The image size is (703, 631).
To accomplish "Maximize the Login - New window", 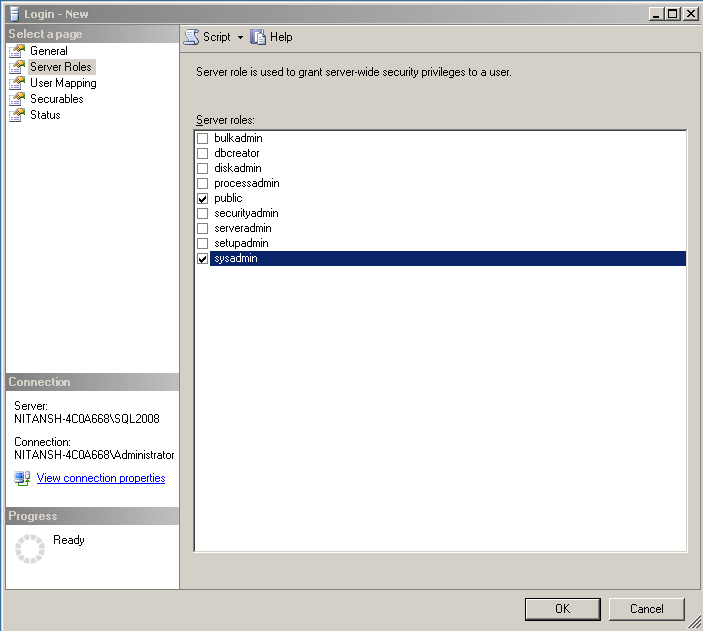I will (673, 14).
